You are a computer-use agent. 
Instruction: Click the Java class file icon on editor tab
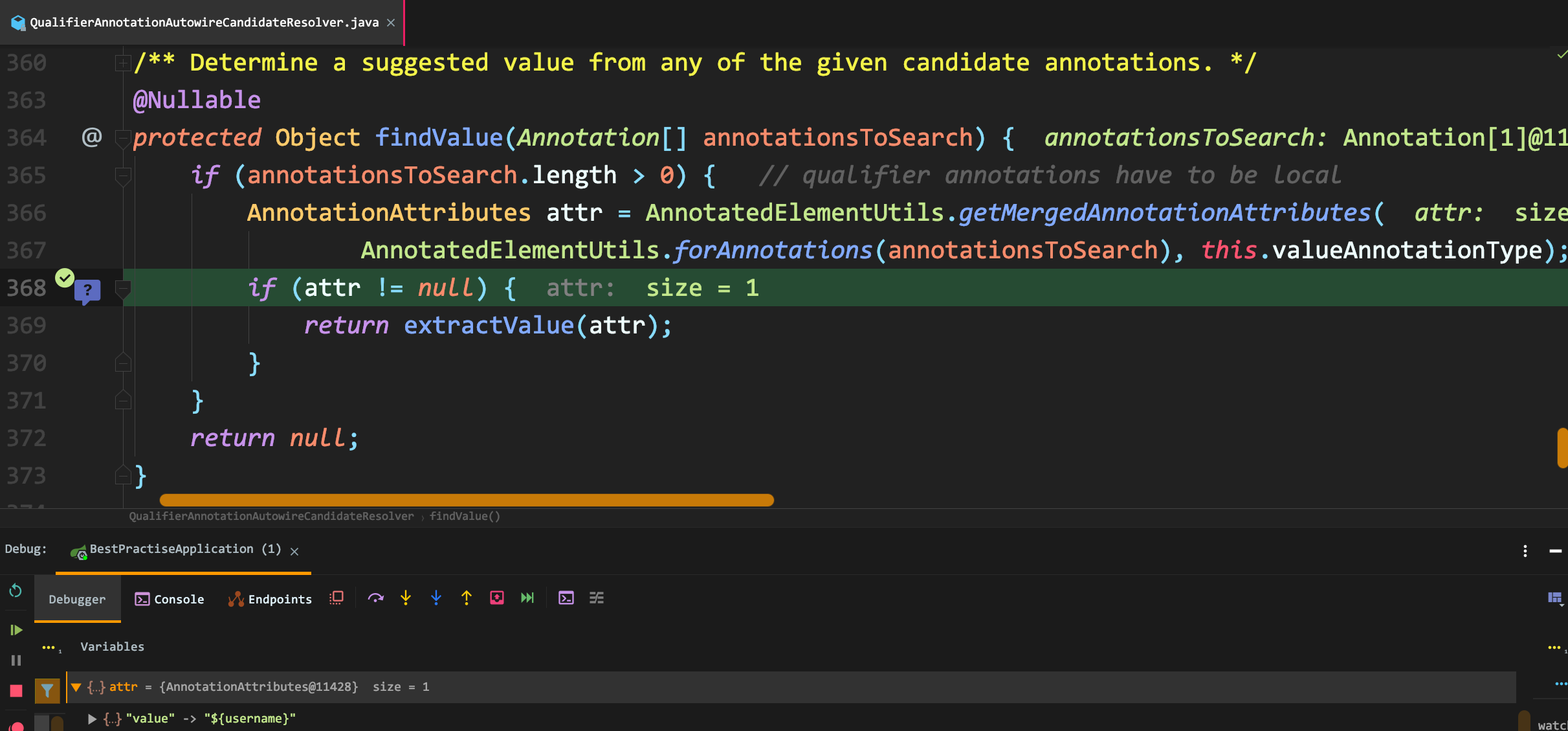18,23
